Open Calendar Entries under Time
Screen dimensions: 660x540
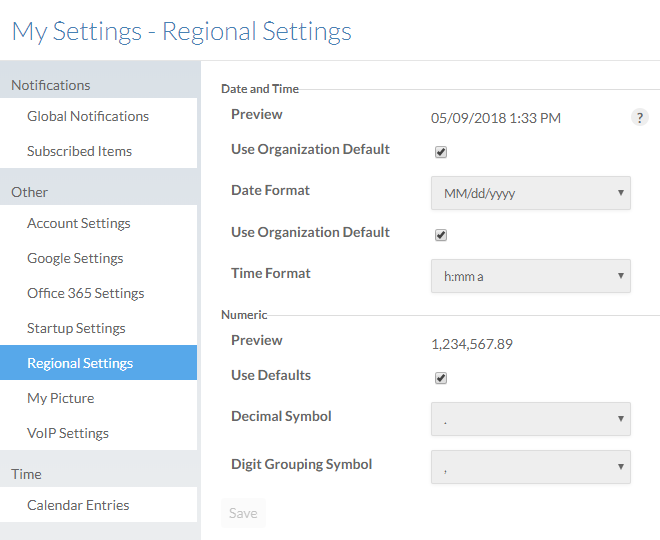pos(78,505)
